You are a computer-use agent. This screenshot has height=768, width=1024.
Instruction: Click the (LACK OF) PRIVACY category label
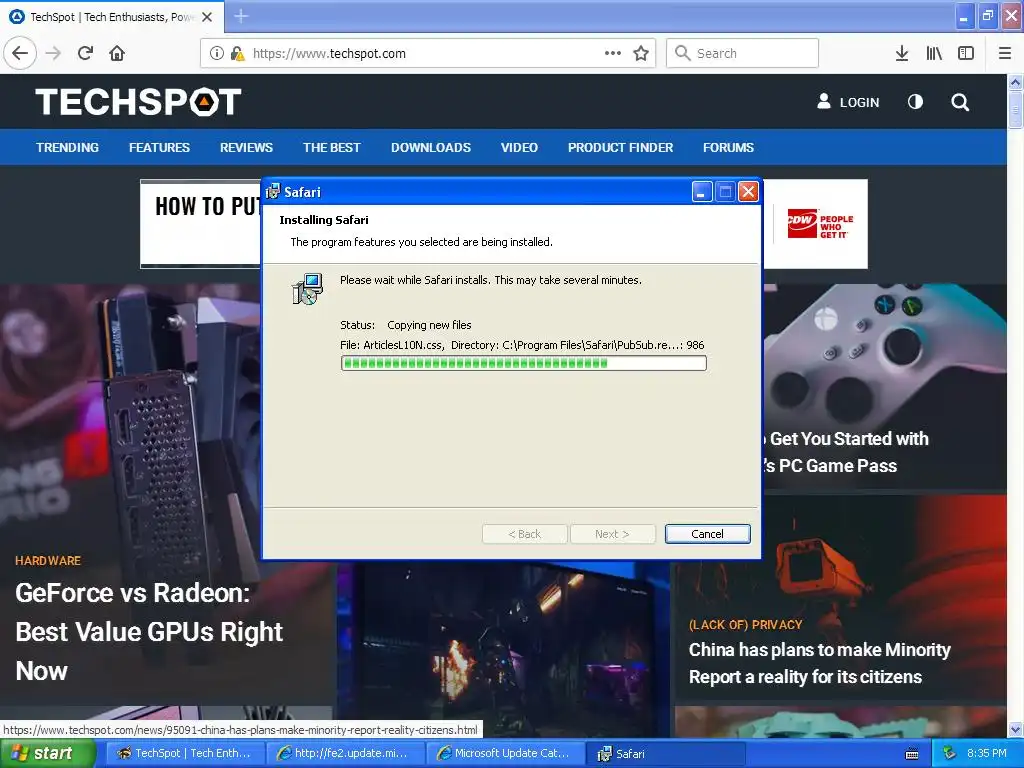[x=745, y=624]
